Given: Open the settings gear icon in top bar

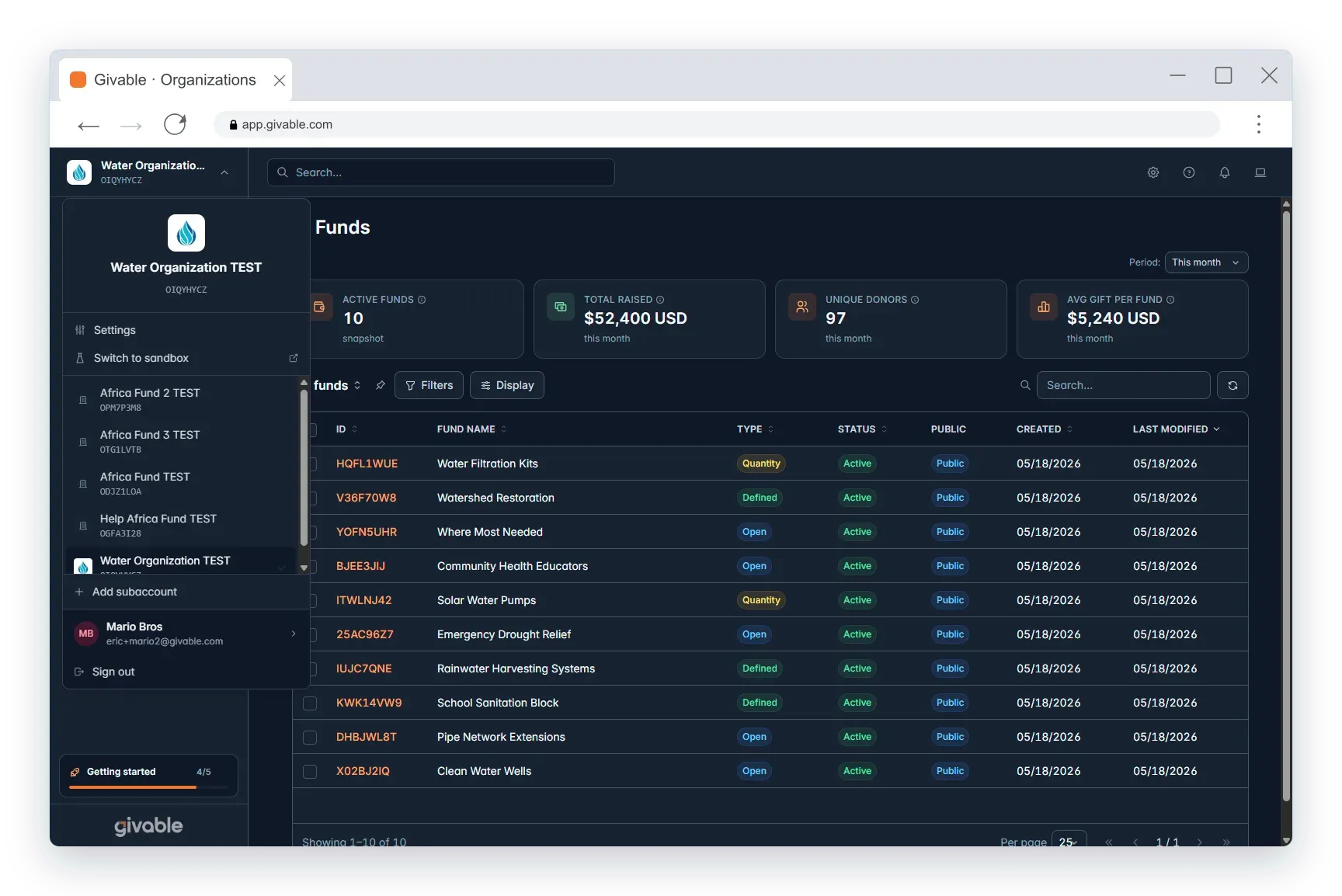Looking at the screenshot, I should (1153, 172).
